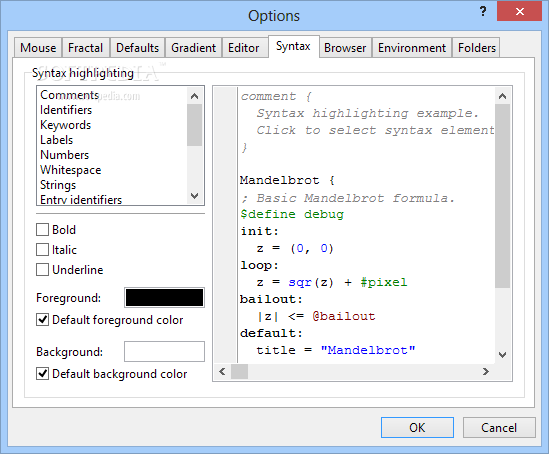Select Entry identifiers list item
The image size is (549, 454).
(112, 200)
